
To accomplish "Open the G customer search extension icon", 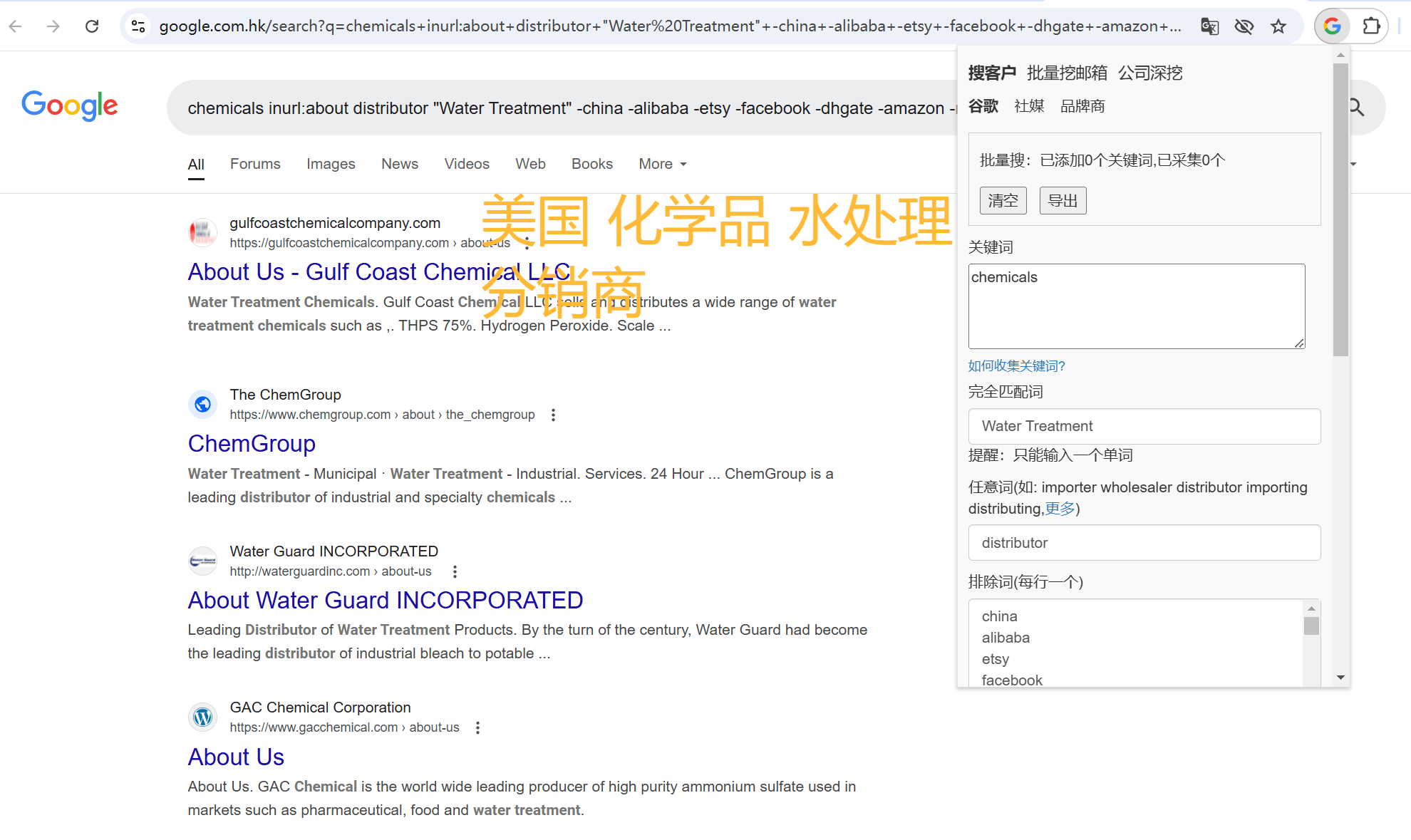I will point(1332,26).
